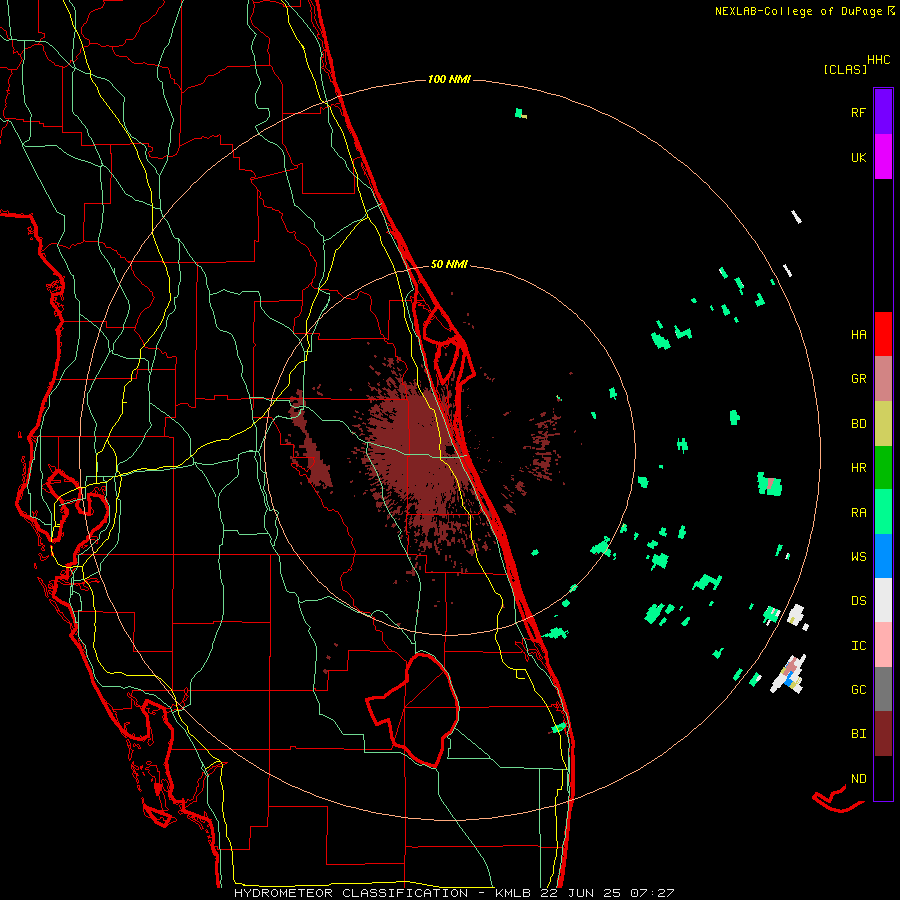Click the WS blue legend swatch
The width and height of the screenshot is (900, 900).
click(883, 556)
